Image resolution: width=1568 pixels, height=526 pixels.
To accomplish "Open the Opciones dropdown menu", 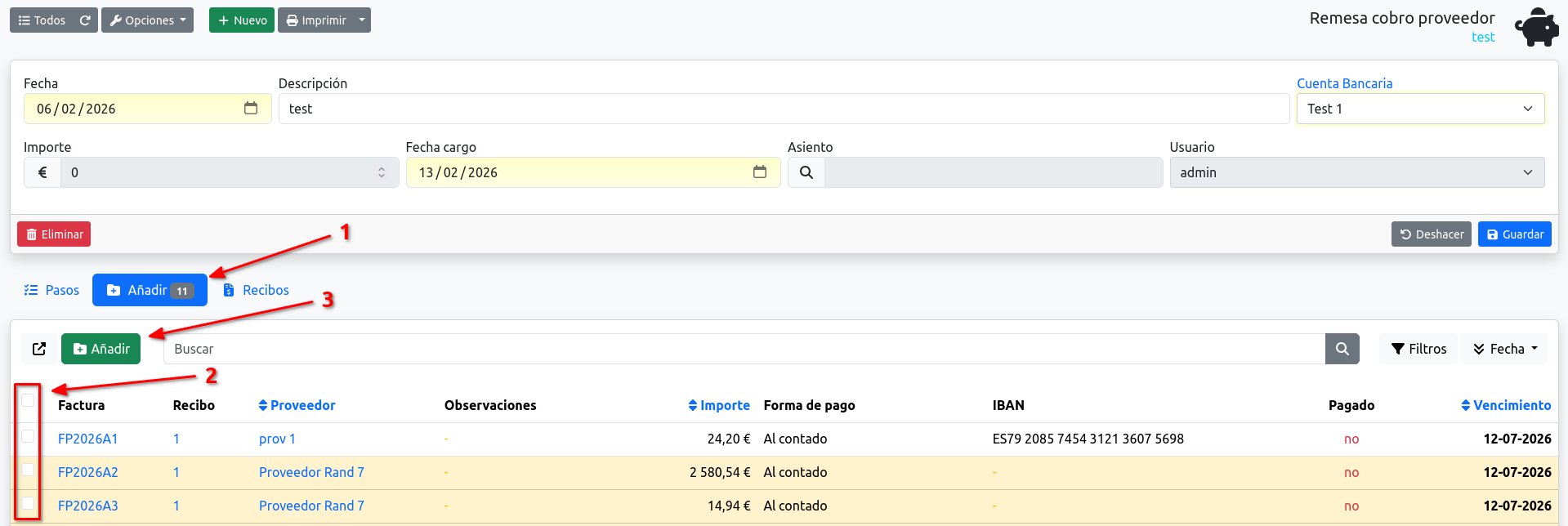I will tap(147, 20).
